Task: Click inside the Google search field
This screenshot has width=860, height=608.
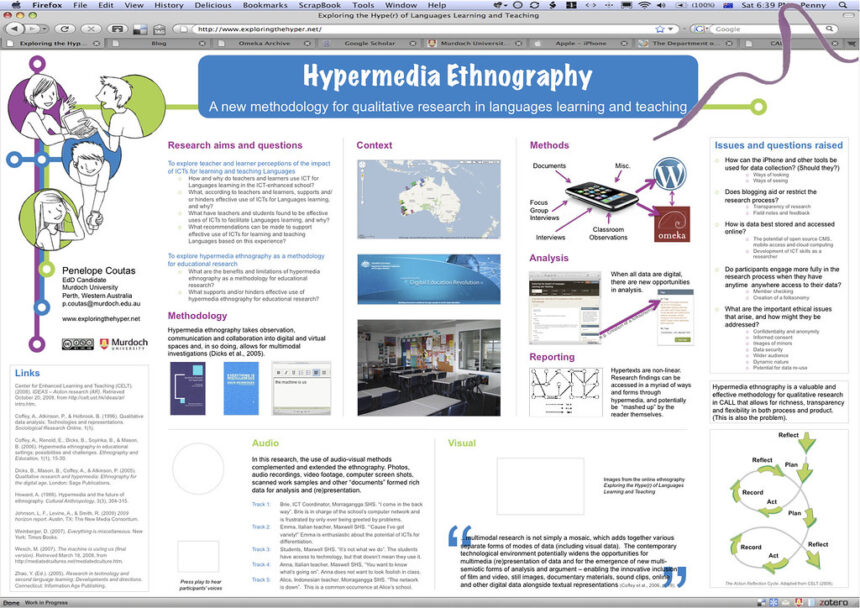Action: click(x=768, y=29)
